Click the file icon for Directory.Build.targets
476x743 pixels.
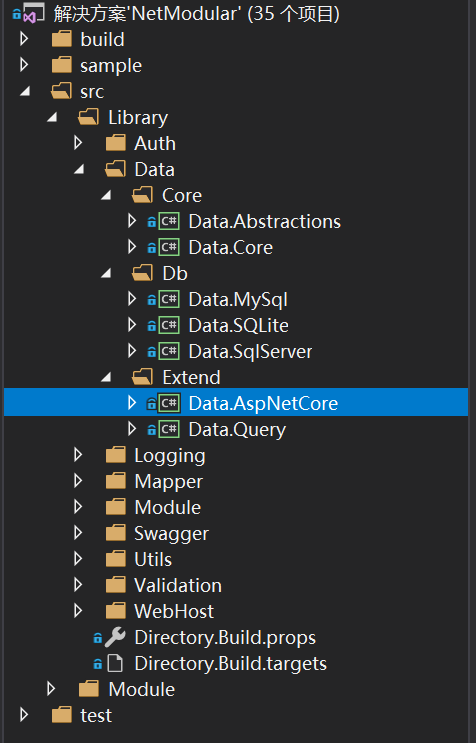[115, 663]
